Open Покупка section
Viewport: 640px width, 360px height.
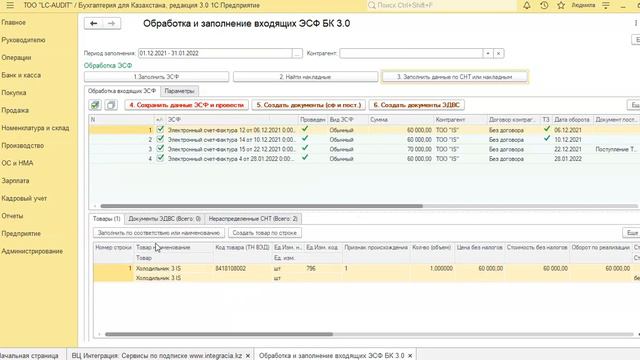14,93
